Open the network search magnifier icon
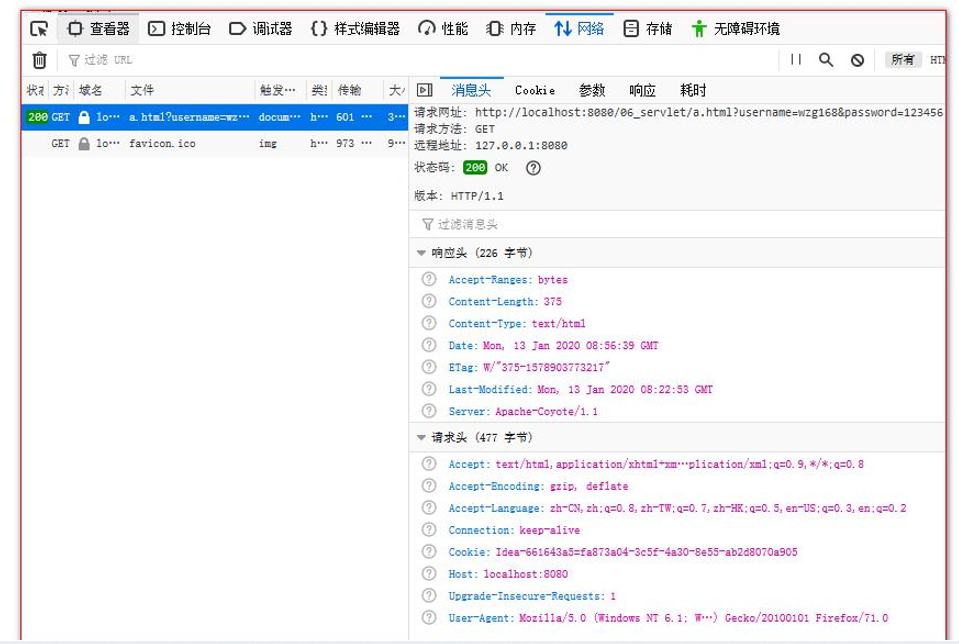 826,59
